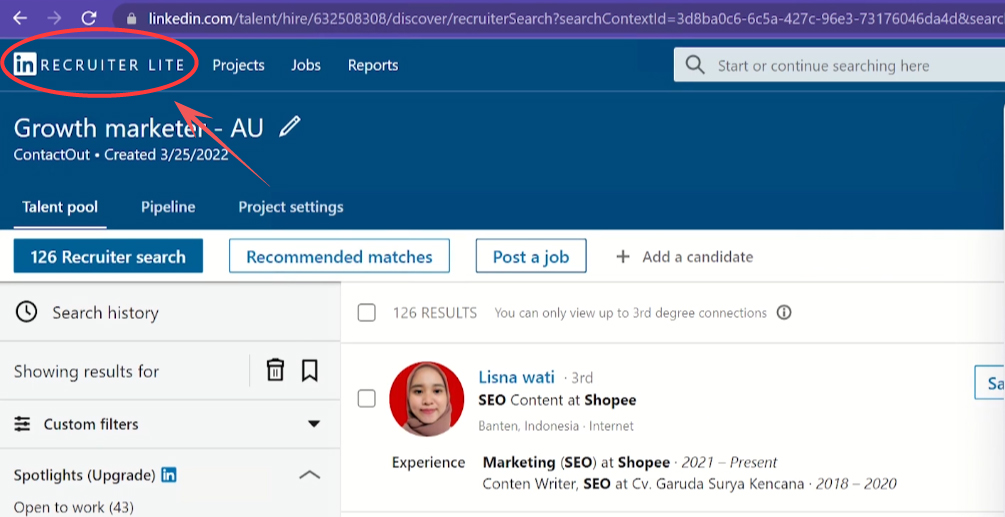The image size is (1005, 517).
Task: Open the Projects menu
Action: (238, 65)
